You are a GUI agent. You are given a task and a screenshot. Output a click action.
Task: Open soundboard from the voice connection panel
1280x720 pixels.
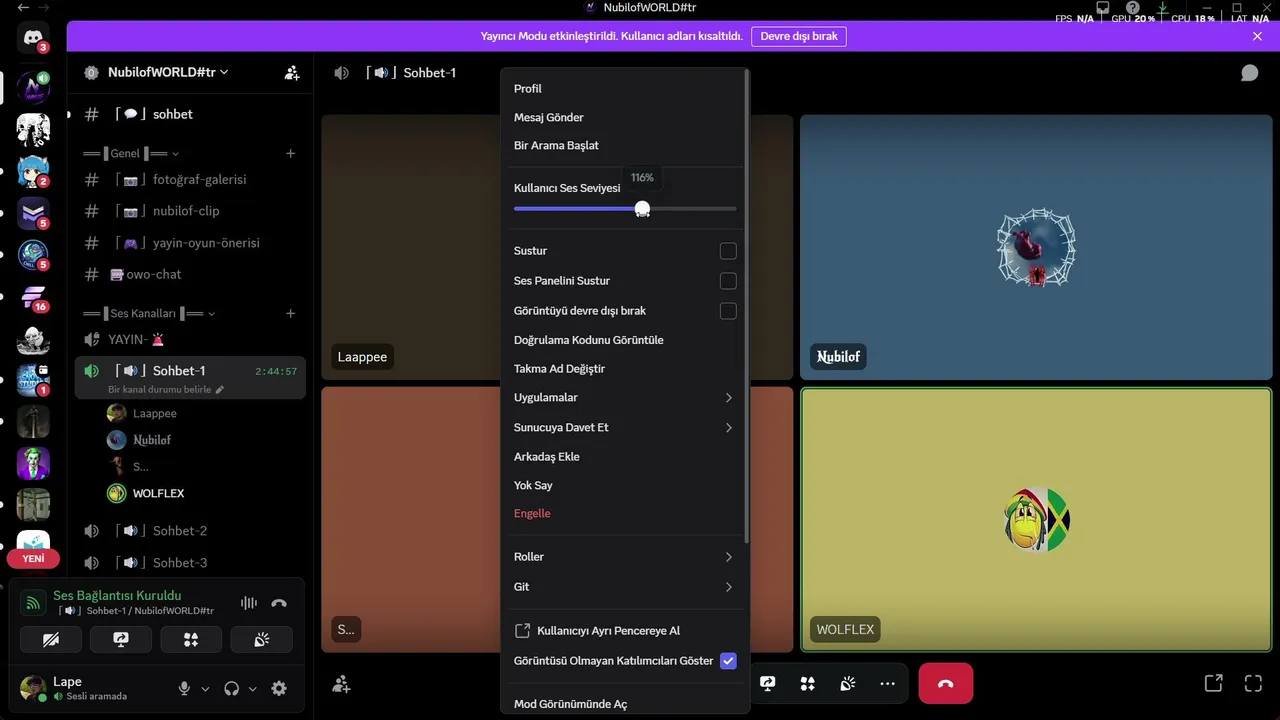(261, 639)
